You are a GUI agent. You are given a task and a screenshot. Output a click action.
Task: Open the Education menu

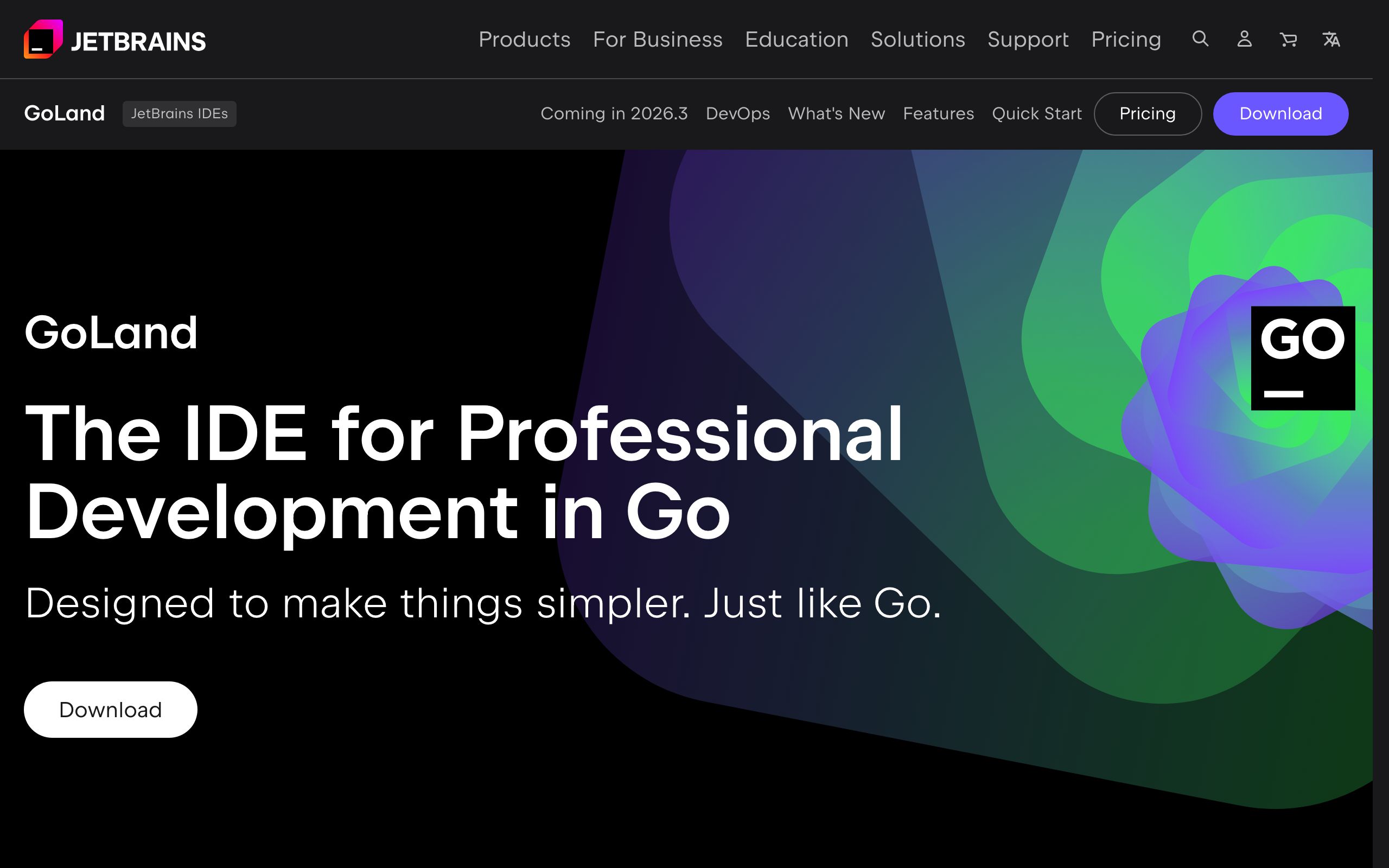(x=797, y=40)
